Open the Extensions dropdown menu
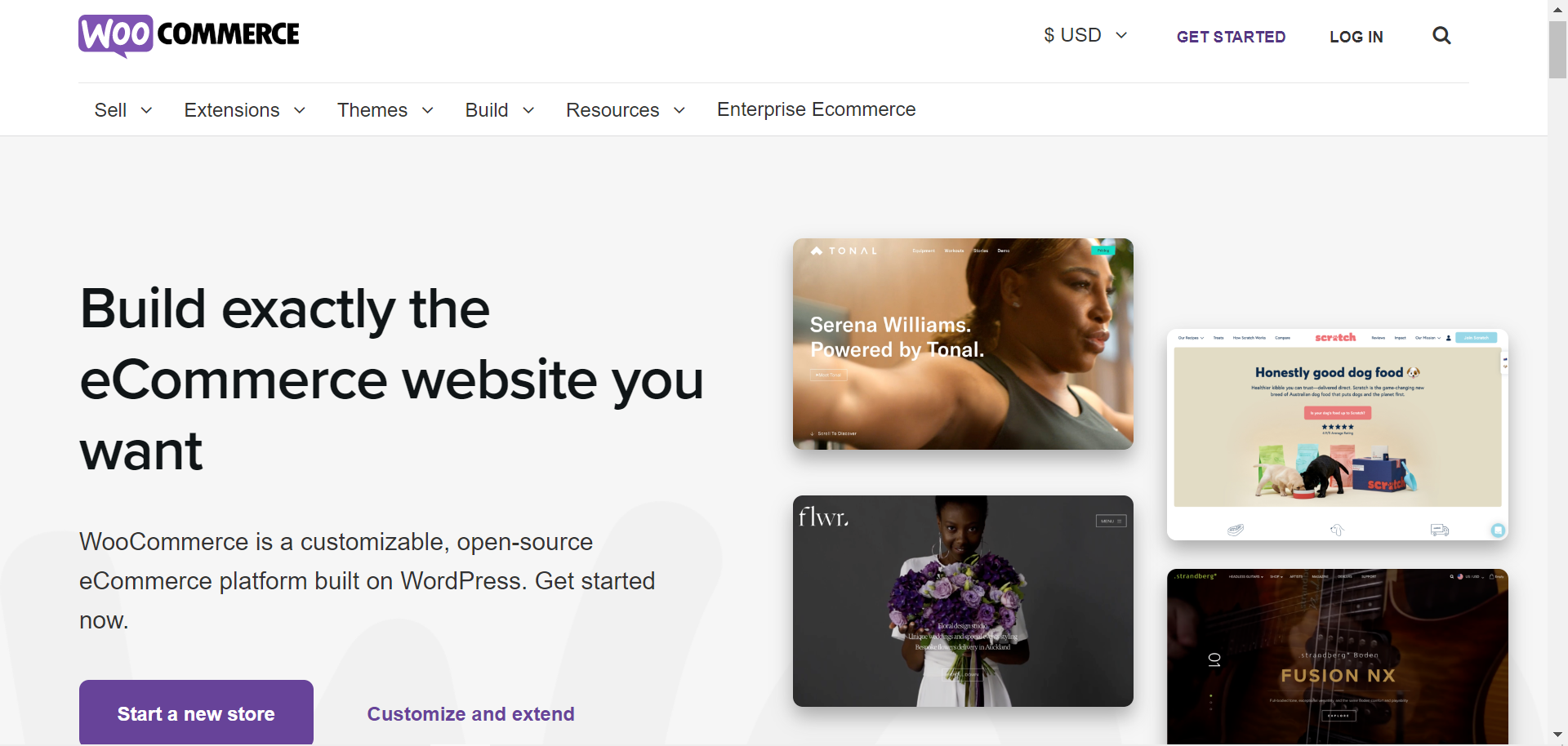Image resolution: width=1568 pixels, height=746 pixels. pyautogui.click(x=244, y=110)
